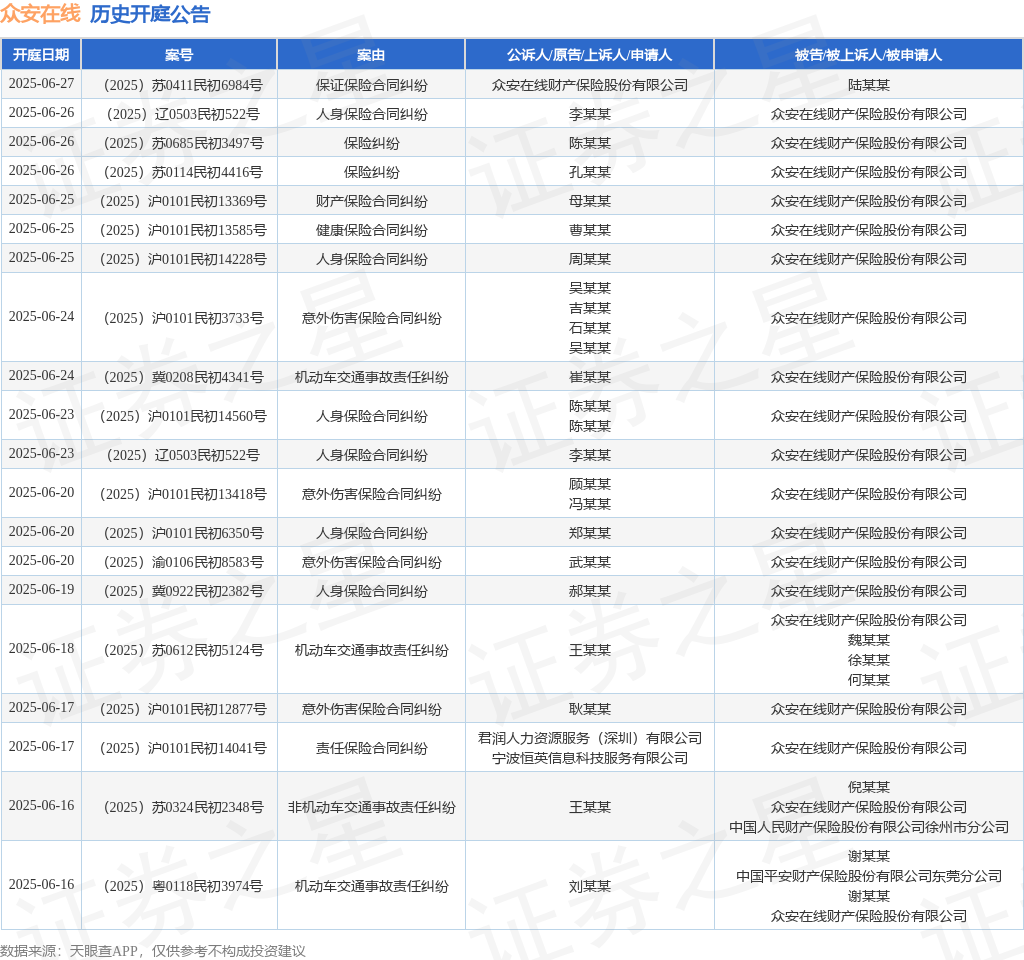
Task: Click the 被告/被上诉人/被申请人 column header
Action: [869, 55]
